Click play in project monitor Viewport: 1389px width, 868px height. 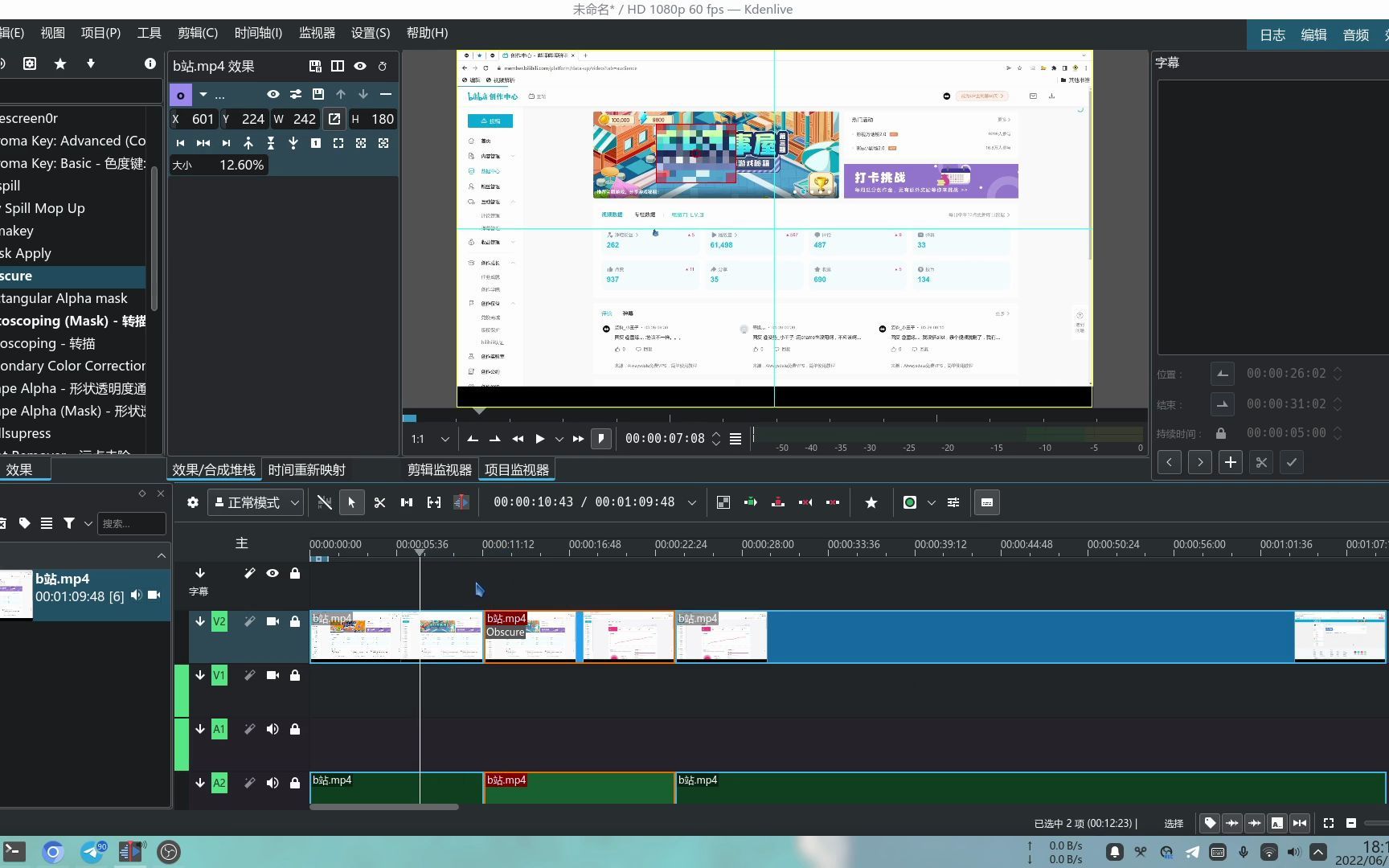point(540,439)
